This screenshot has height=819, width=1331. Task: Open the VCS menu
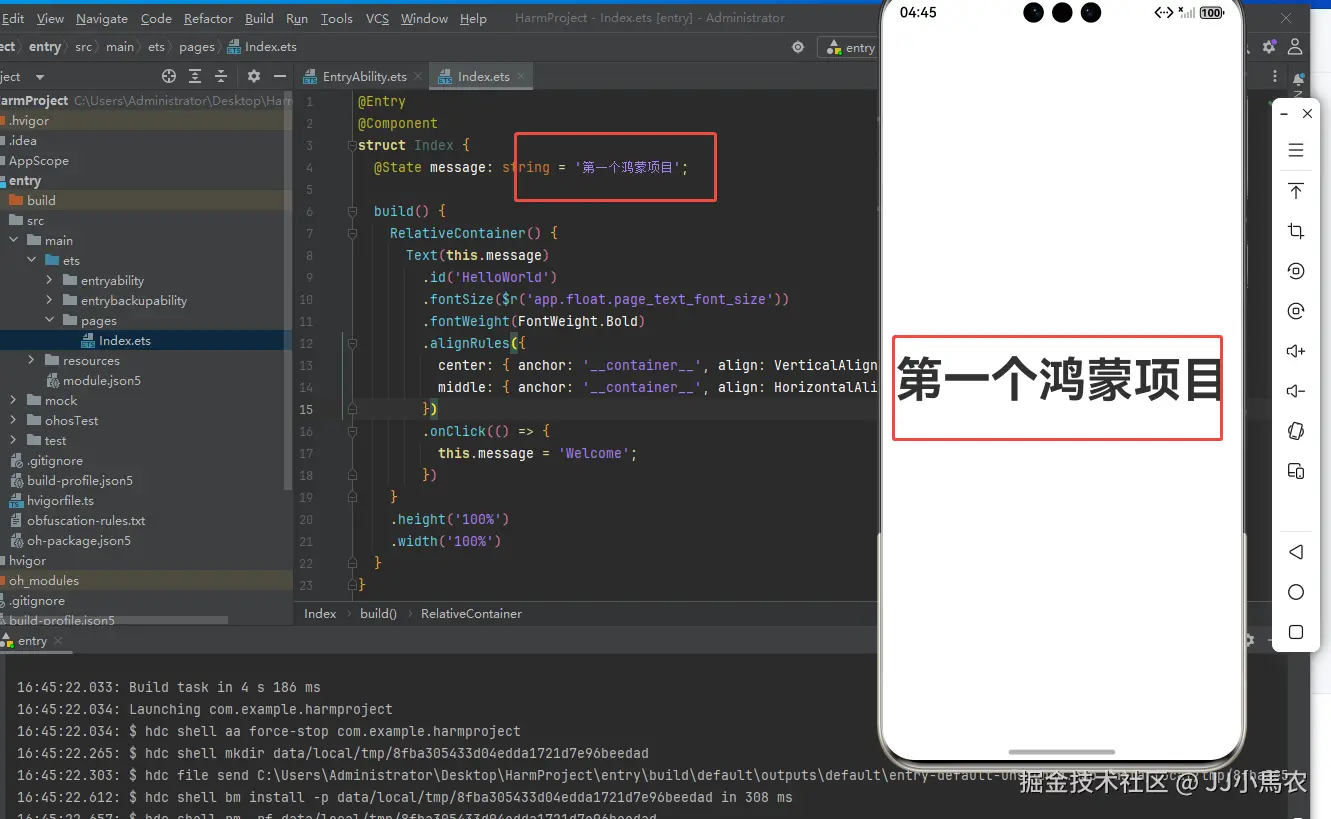[x=377, y=18]
